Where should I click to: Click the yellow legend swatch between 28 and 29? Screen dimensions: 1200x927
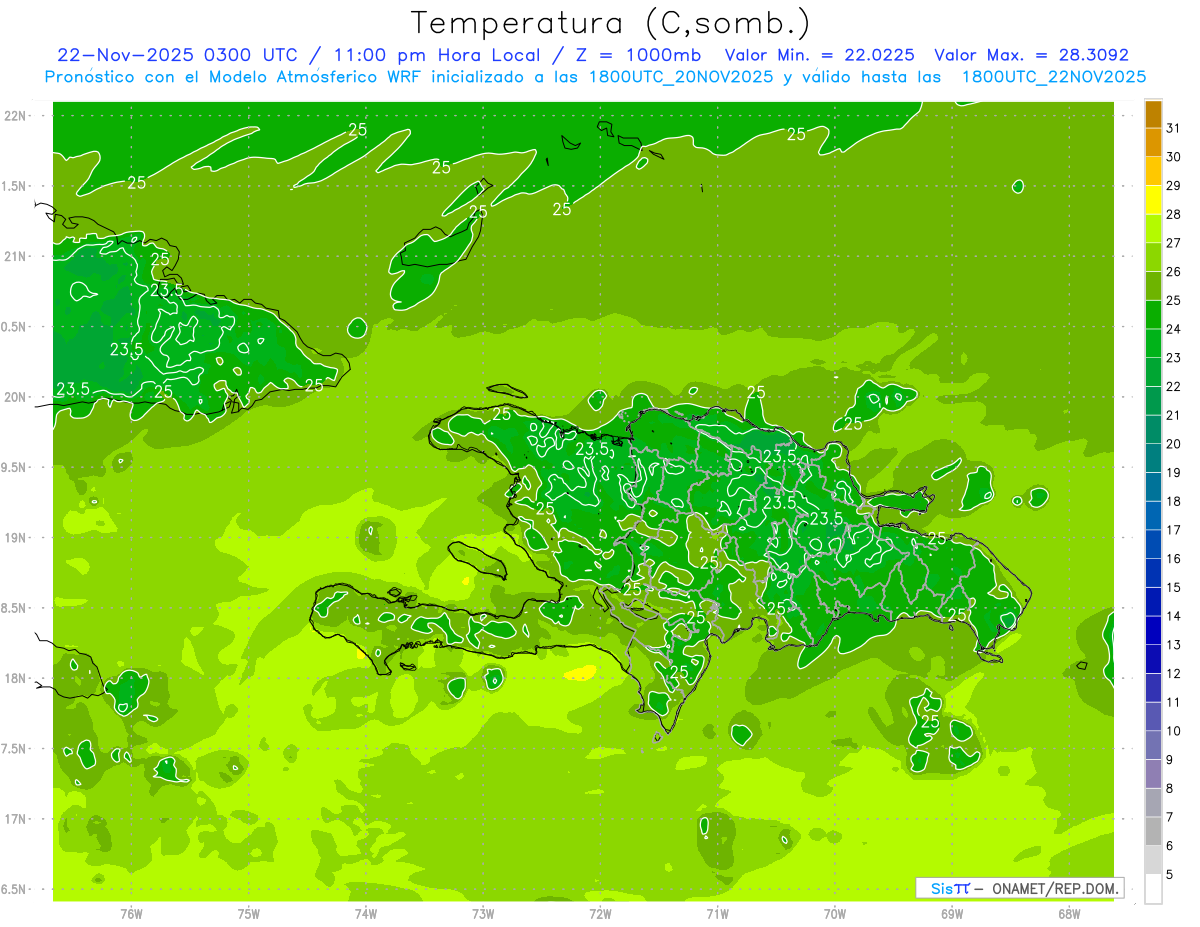click(x=1153, y=200)
